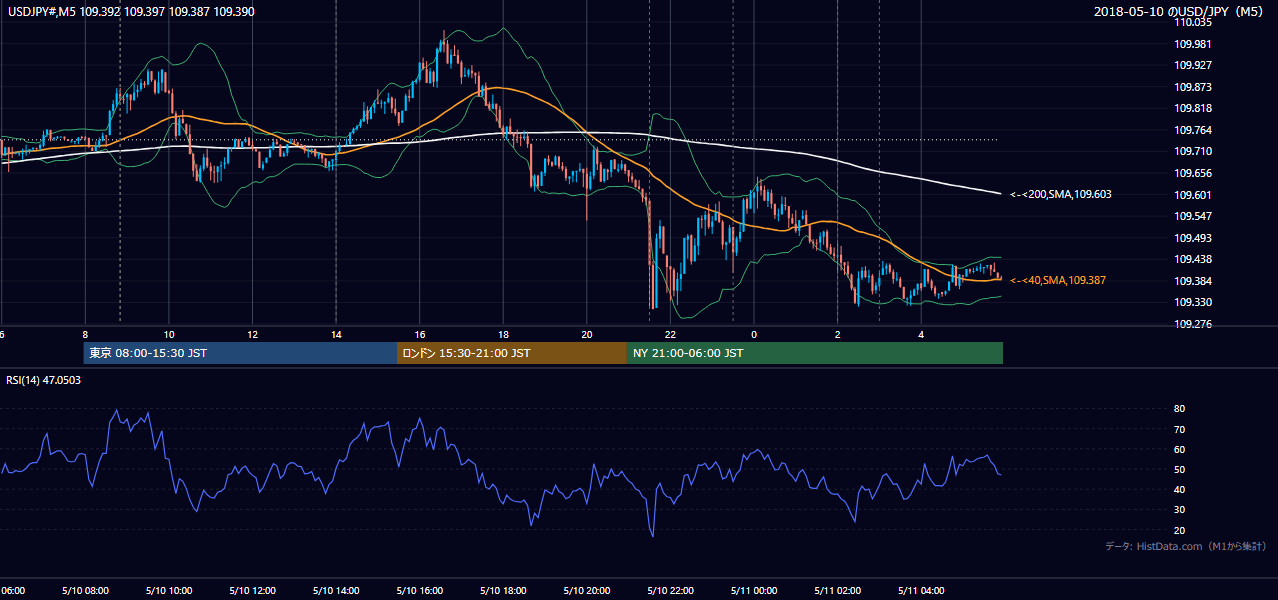Click the 110.035 price axis value

(x=1194, y=22)
